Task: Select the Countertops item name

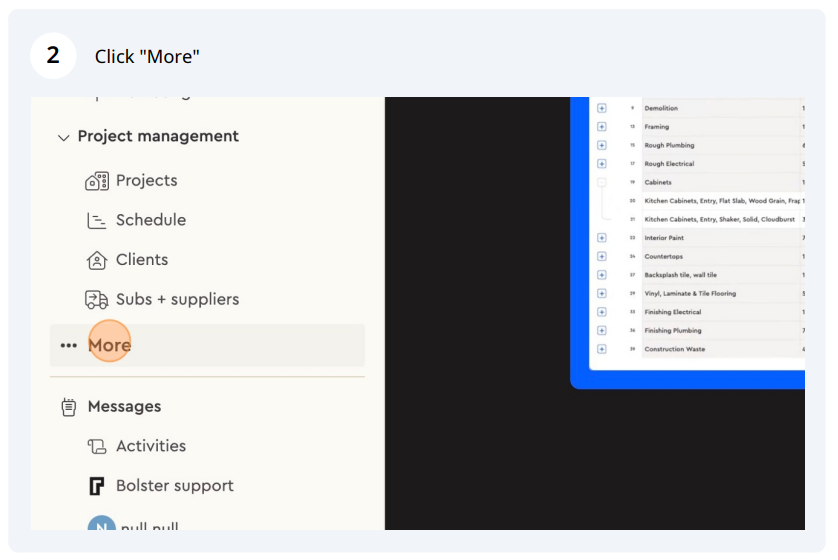Action: pos(663,256)
